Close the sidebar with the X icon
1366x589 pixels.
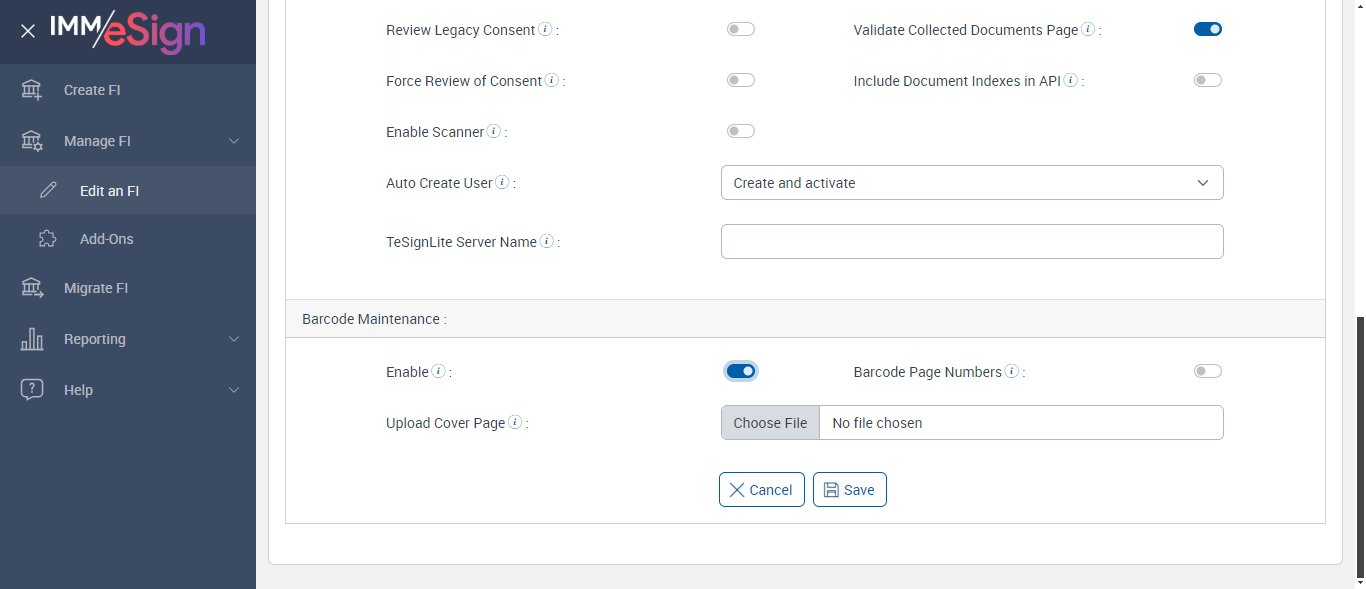coord(28,31)
